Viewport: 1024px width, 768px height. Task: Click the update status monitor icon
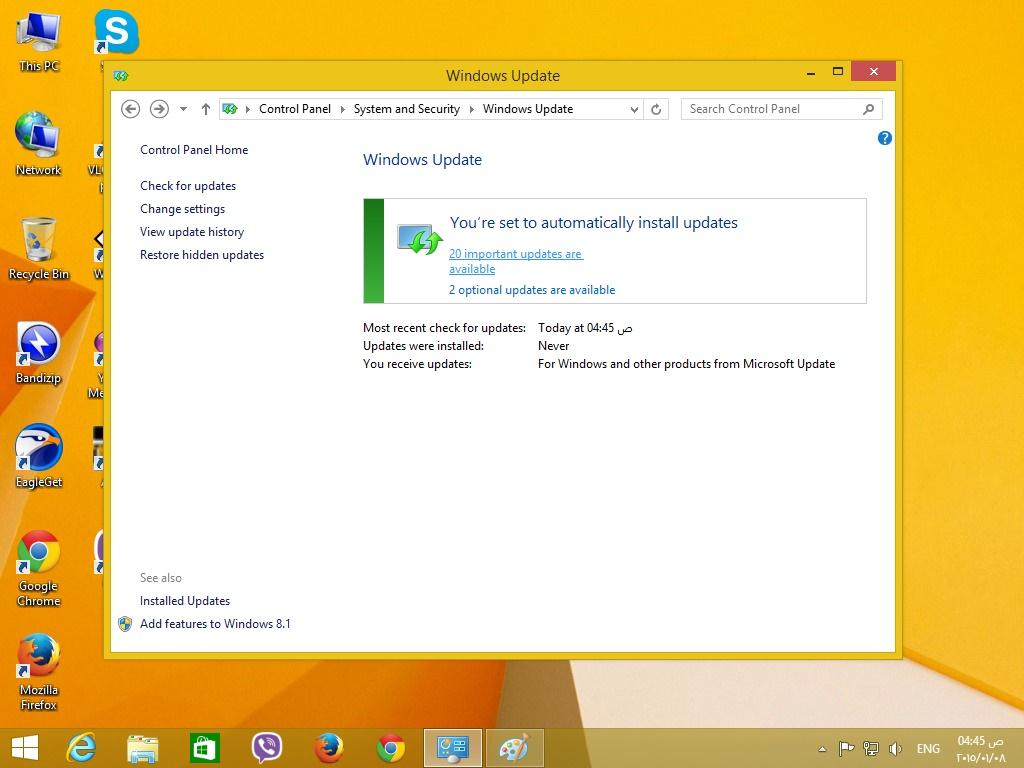(420, 239)
